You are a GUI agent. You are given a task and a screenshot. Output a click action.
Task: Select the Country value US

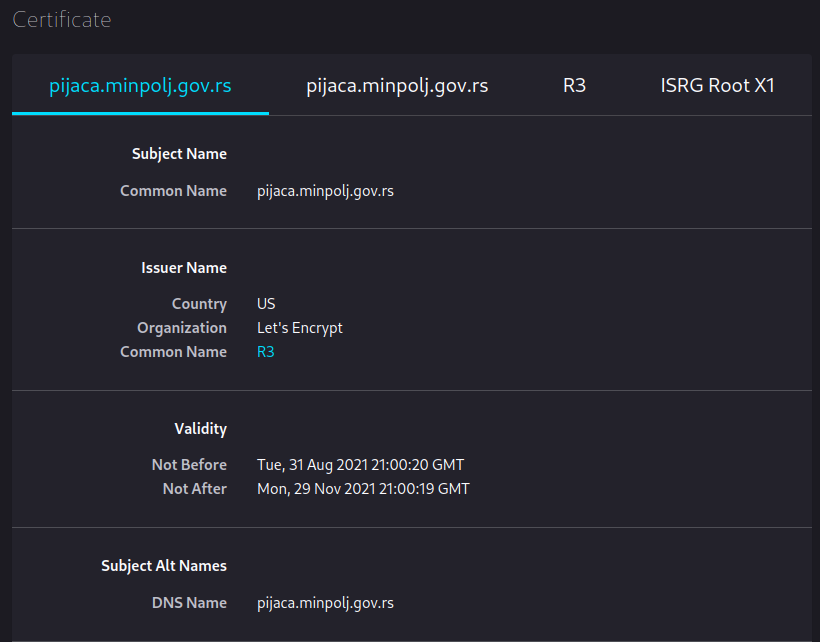266,304
